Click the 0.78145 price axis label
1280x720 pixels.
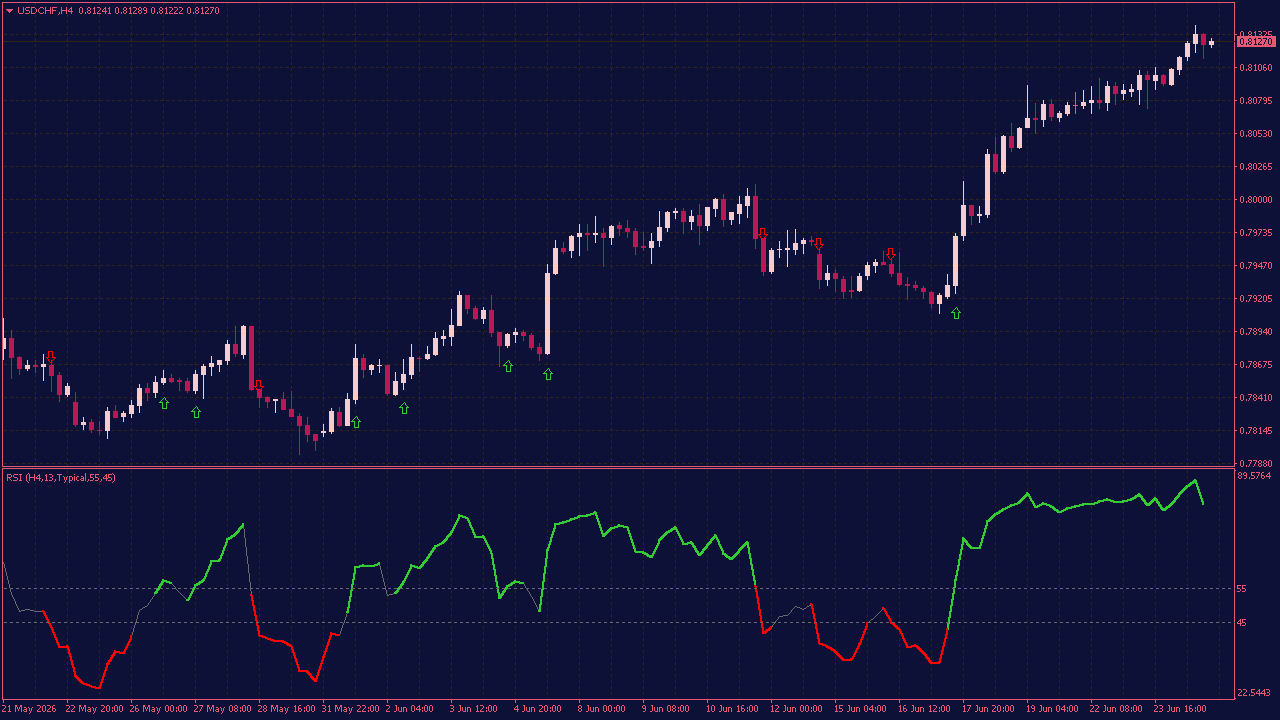1255,431
